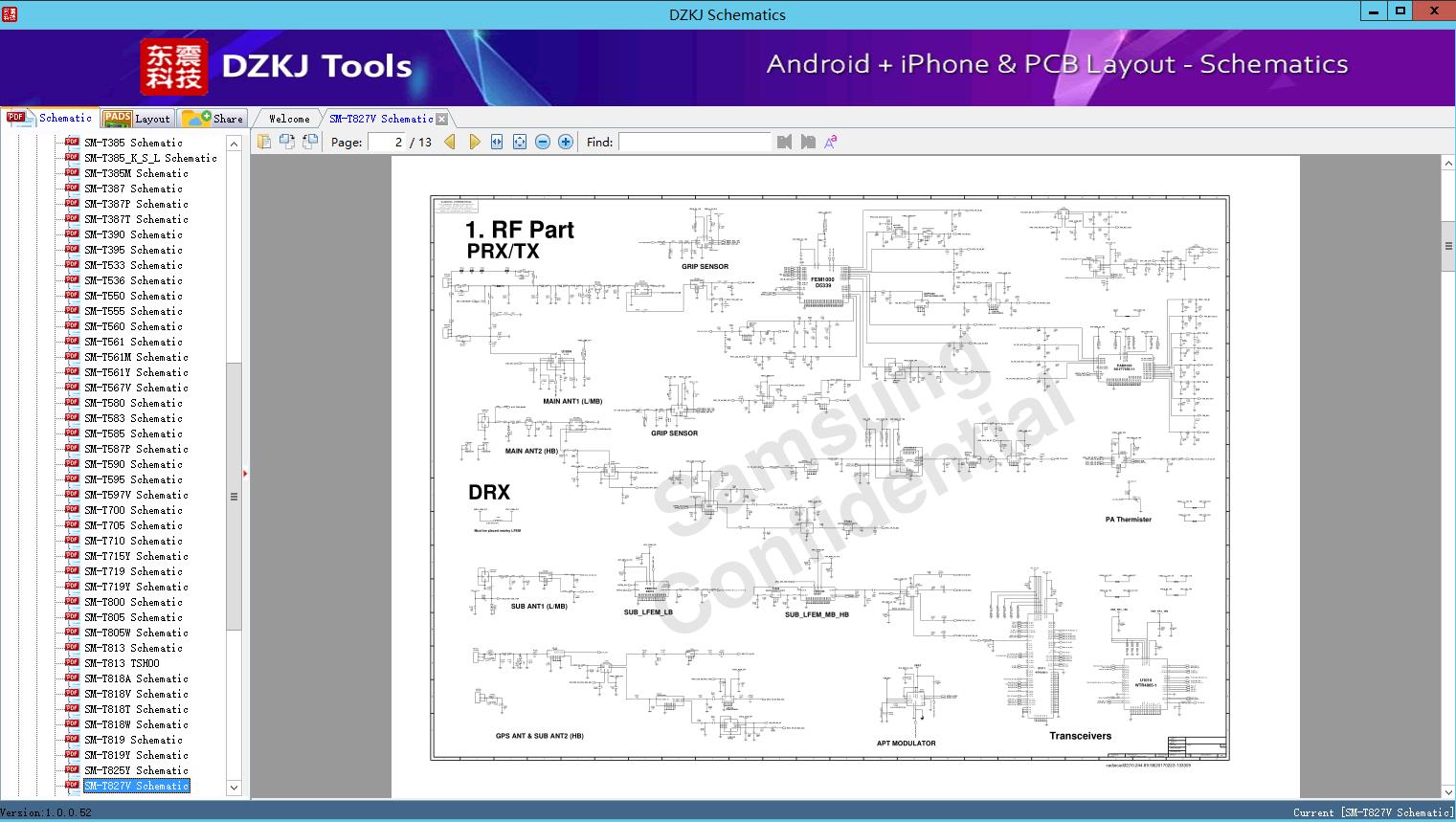Open SM-T597V Schematic
This screenshot has width=1456, height=822.
coord(136,495)
